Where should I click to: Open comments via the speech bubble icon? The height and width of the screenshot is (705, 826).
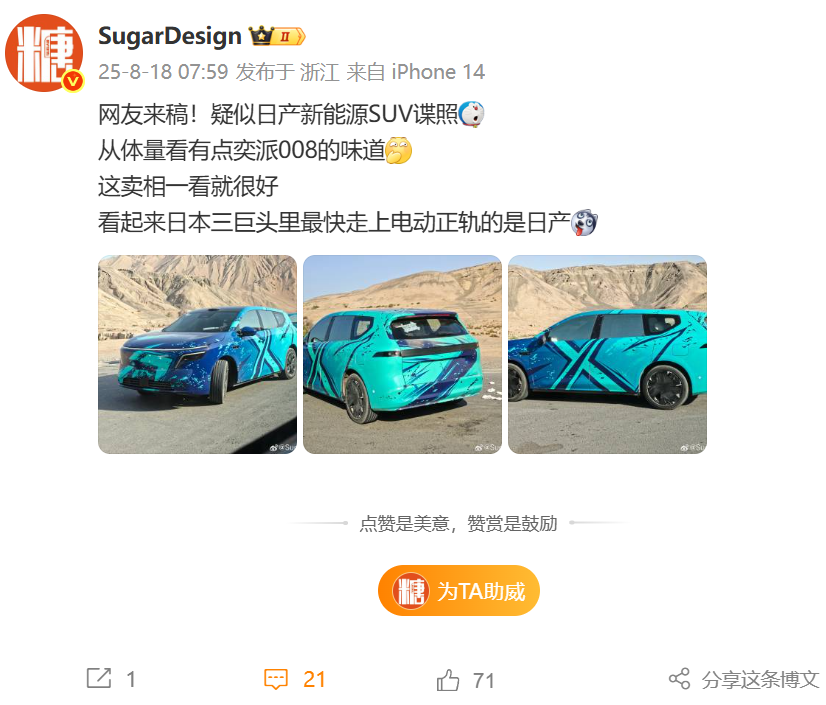point(276,679)
